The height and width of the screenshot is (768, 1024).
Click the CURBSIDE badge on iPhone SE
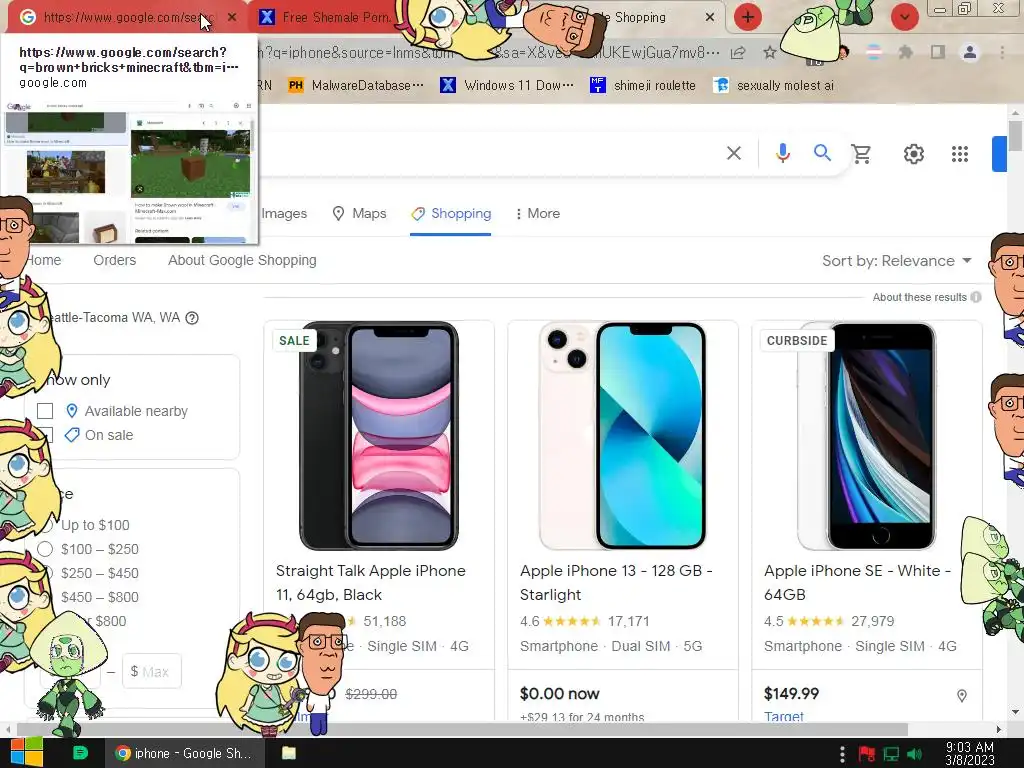pyautogui.click(x=797, y=340)
